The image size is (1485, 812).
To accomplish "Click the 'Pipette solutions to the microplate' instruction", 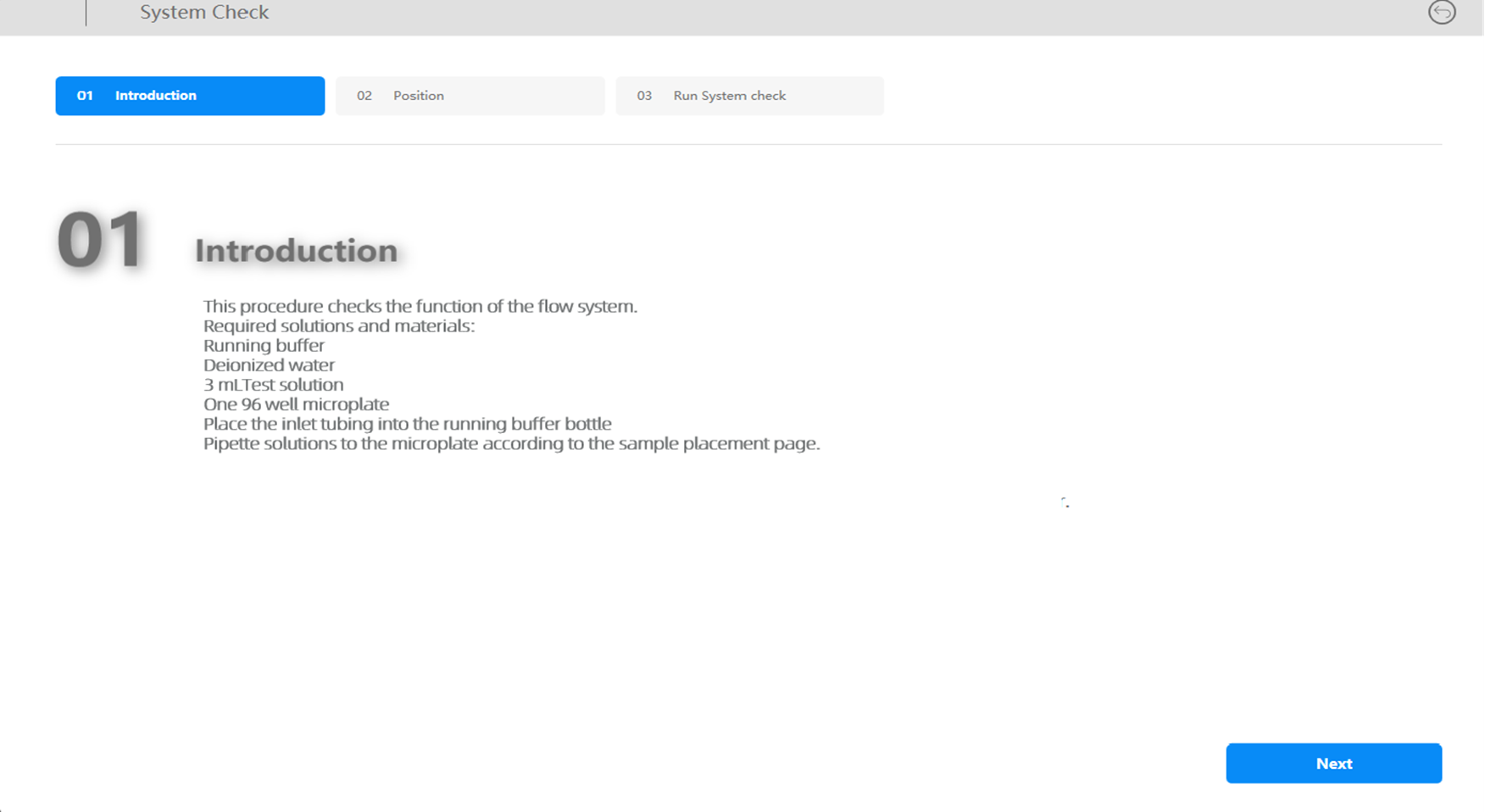I will coord(511,443).
